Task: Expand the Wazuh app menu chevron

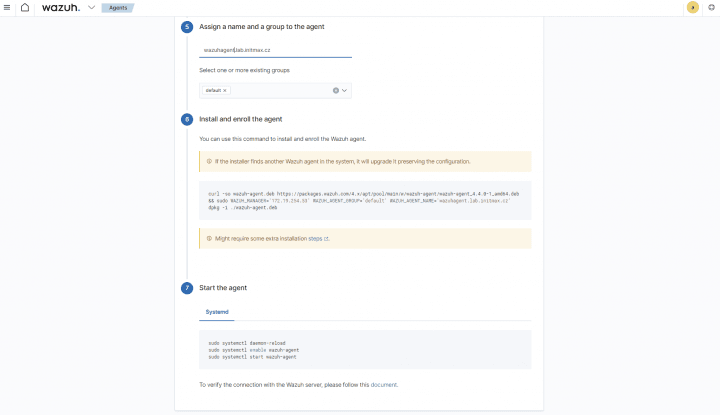Action: pos(92,7)
